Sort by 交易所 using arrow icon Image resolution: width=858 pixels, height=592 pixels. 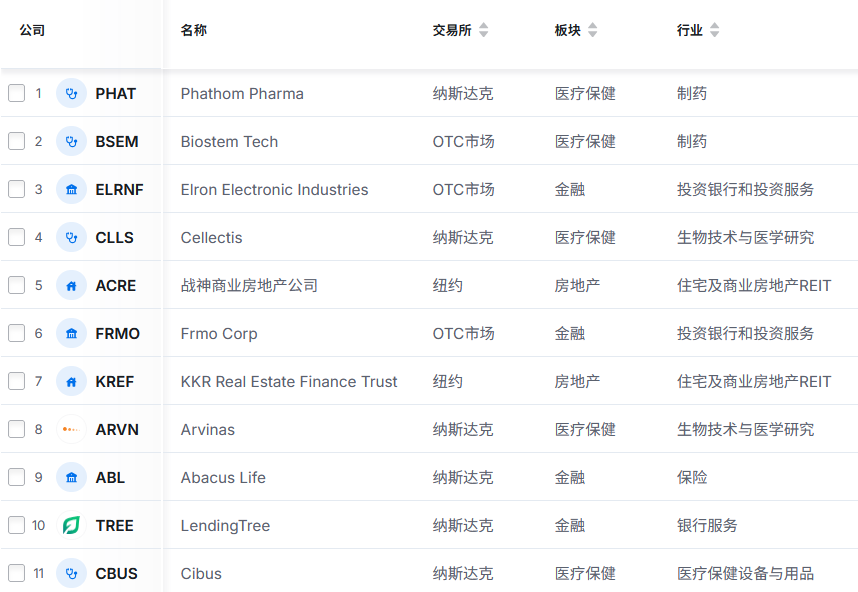click(x=483, y=30)
